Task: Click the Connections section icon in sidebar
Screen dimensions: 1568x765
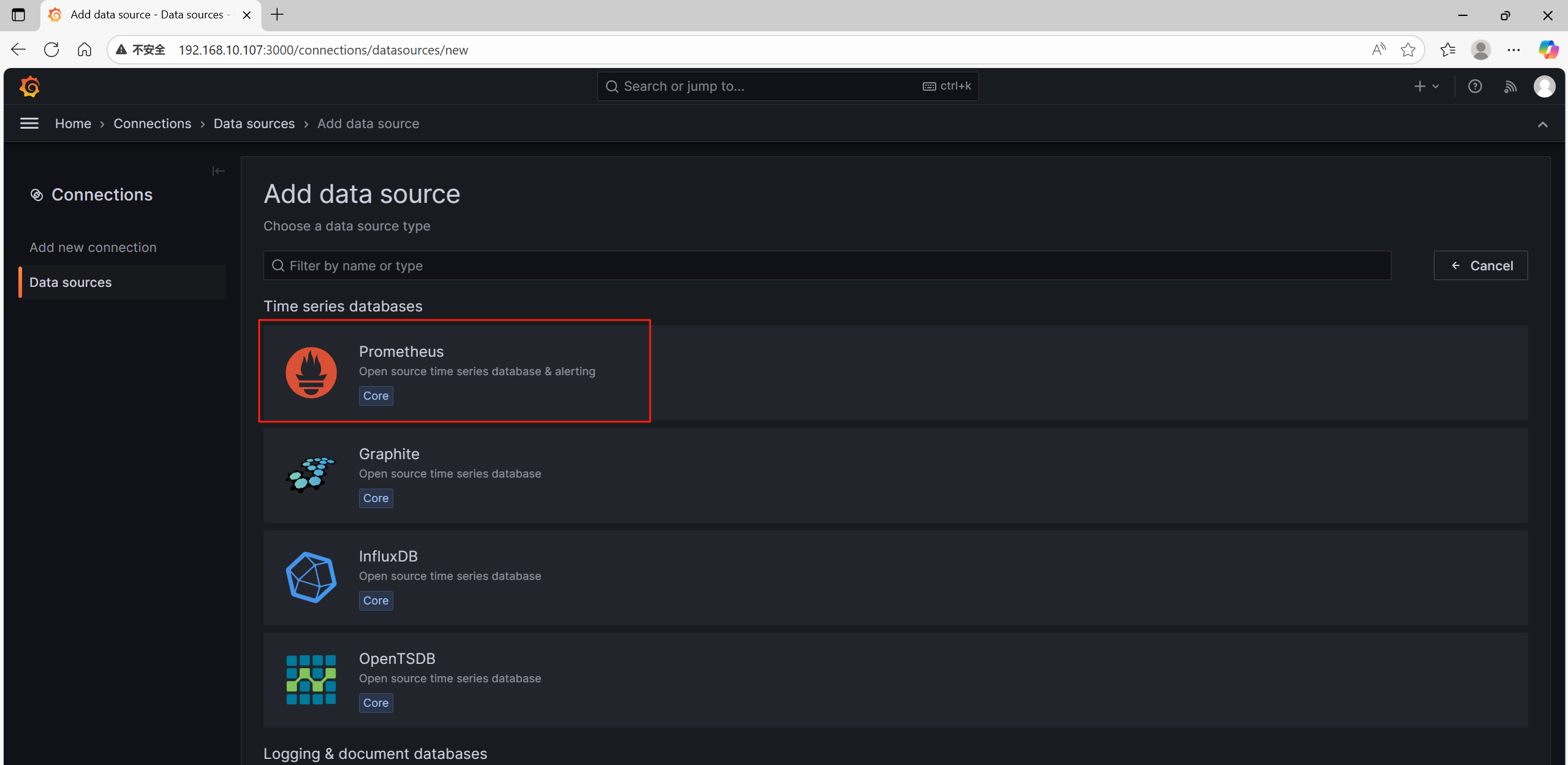Action: click(37, 195)
